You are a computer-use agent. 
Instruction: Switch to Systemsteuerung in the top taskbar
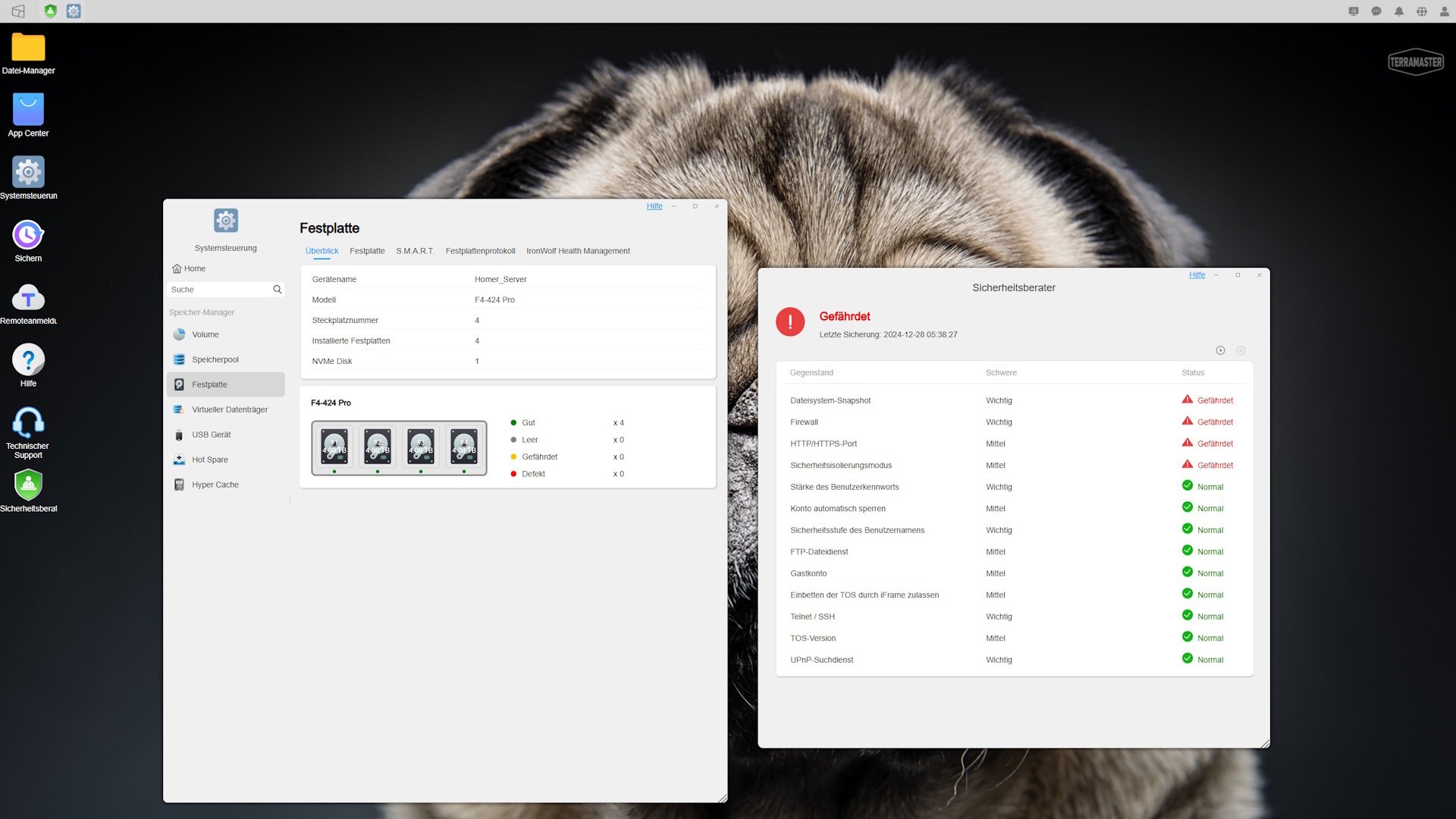(x=74, y=11)
